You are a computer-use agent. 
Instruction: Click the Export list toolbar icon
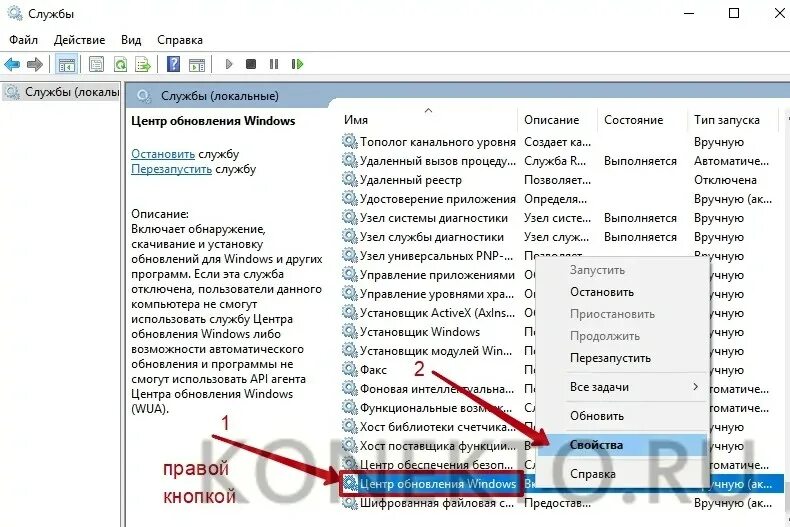click(143, 64)
